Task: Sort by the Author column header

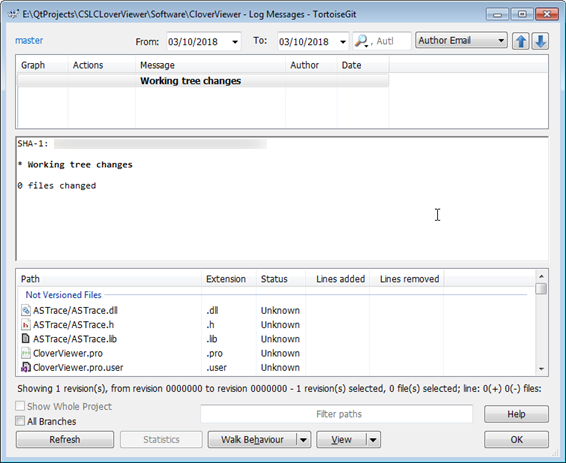Action: pyautogui.click(x=312, y=65)
